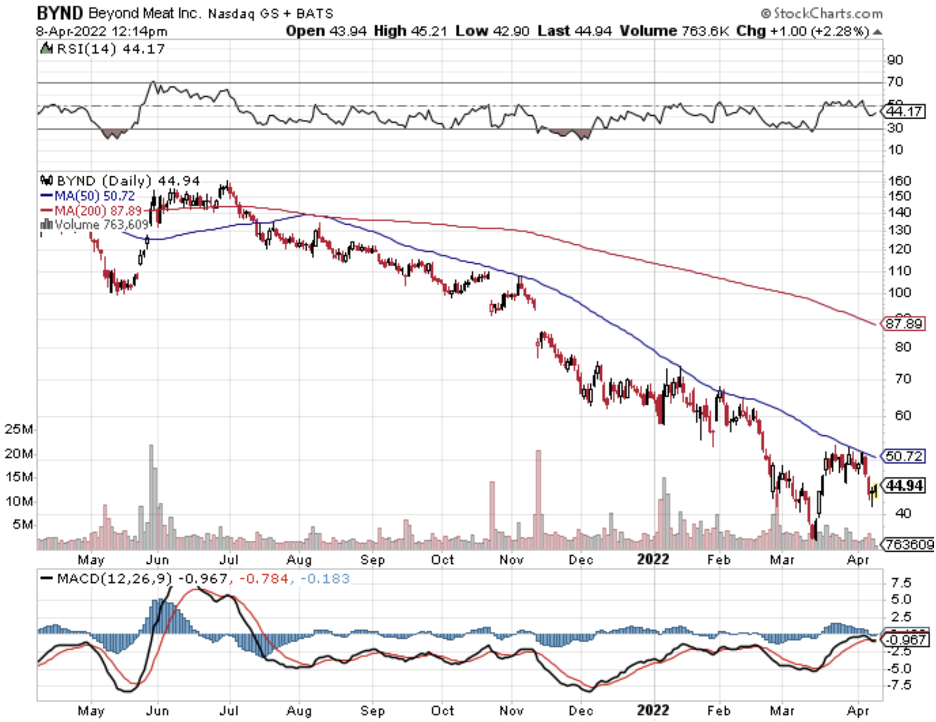Screen dimensions: 936x722
Task: Click the red MA(200) 87.89 legend
Action: pos(91,211)
